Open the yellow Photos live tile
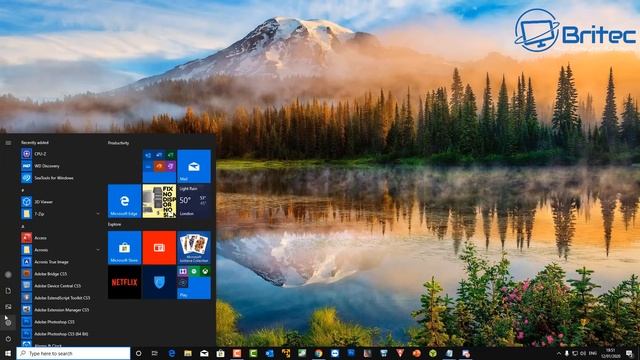The image size is (640, 360). (x=159, y=201)
